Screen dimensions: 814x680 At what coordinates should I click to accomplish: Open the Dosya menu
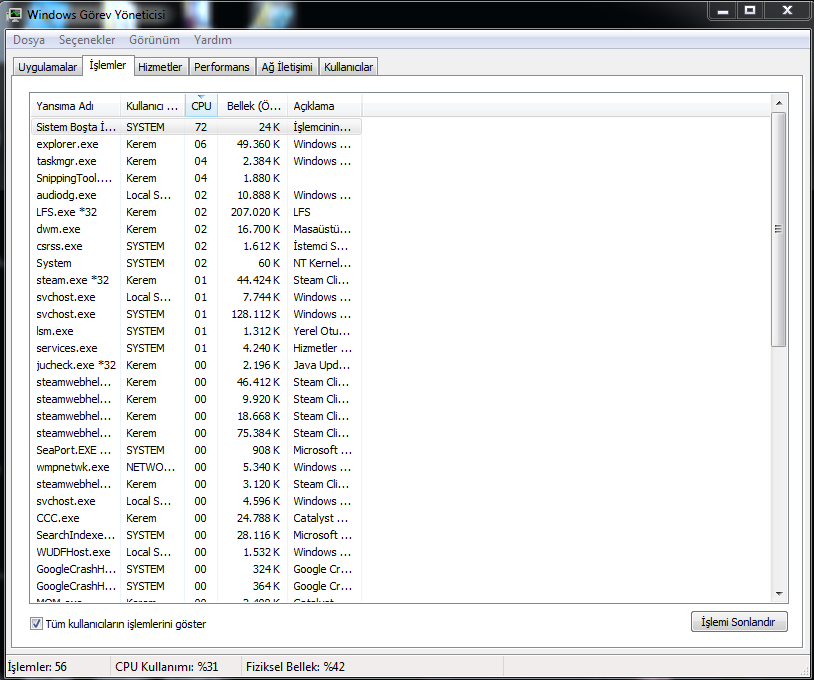(29, 40)
